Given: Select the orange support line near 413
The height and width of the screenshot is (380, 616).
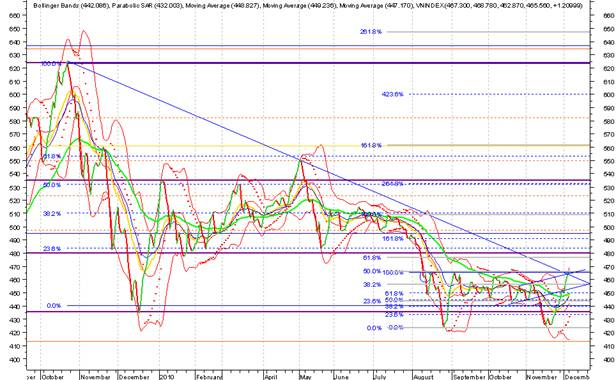Looking at the screenshot, I should [x=308, y=341].
